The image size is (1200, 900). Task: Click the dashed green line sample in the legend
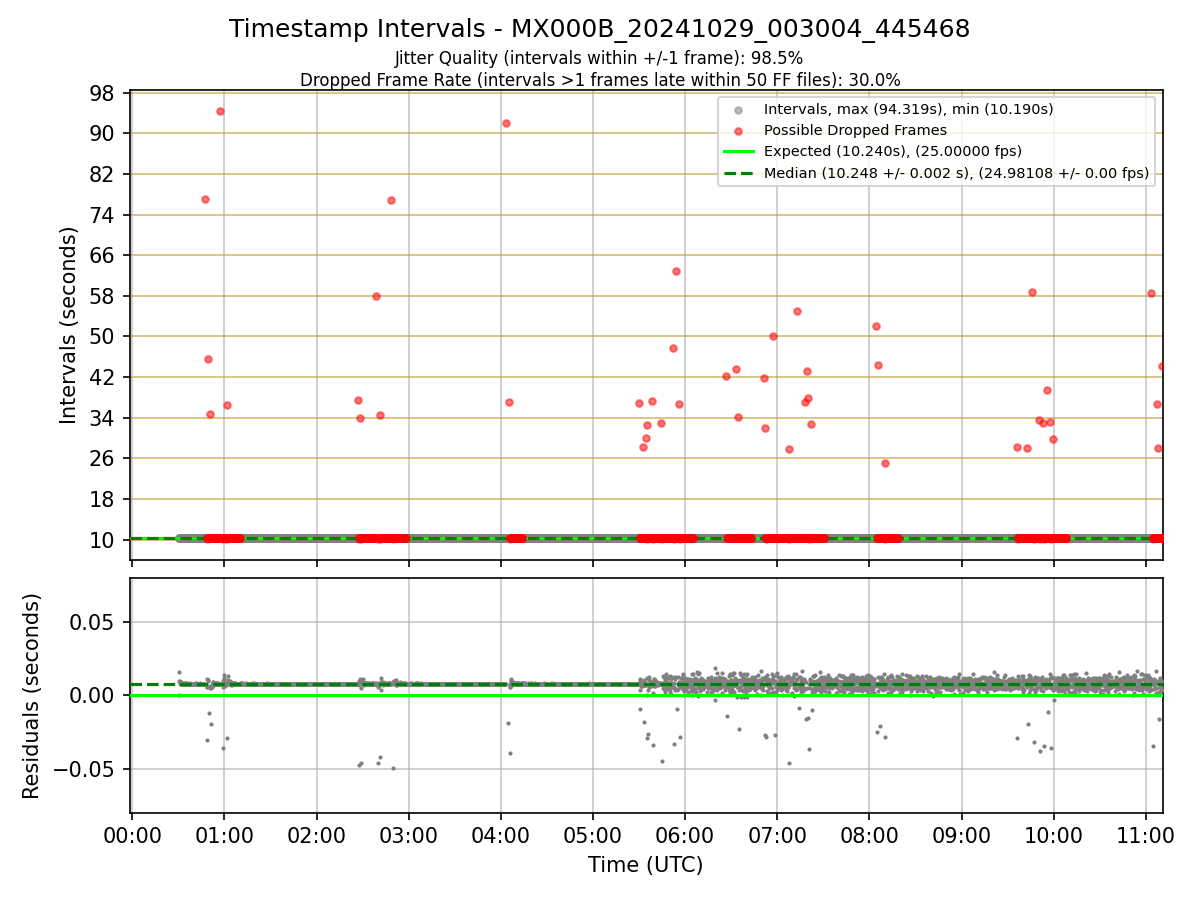(x=739, y=173)
